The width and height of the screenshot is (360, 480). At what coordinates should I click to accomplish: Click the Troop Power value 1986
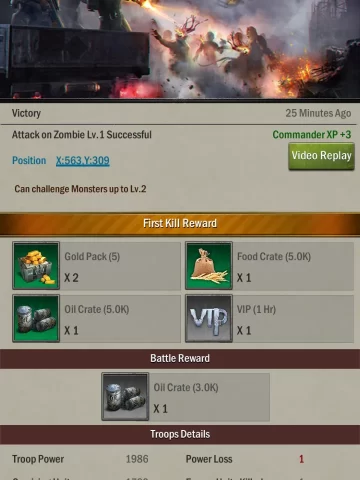point(137,459)
